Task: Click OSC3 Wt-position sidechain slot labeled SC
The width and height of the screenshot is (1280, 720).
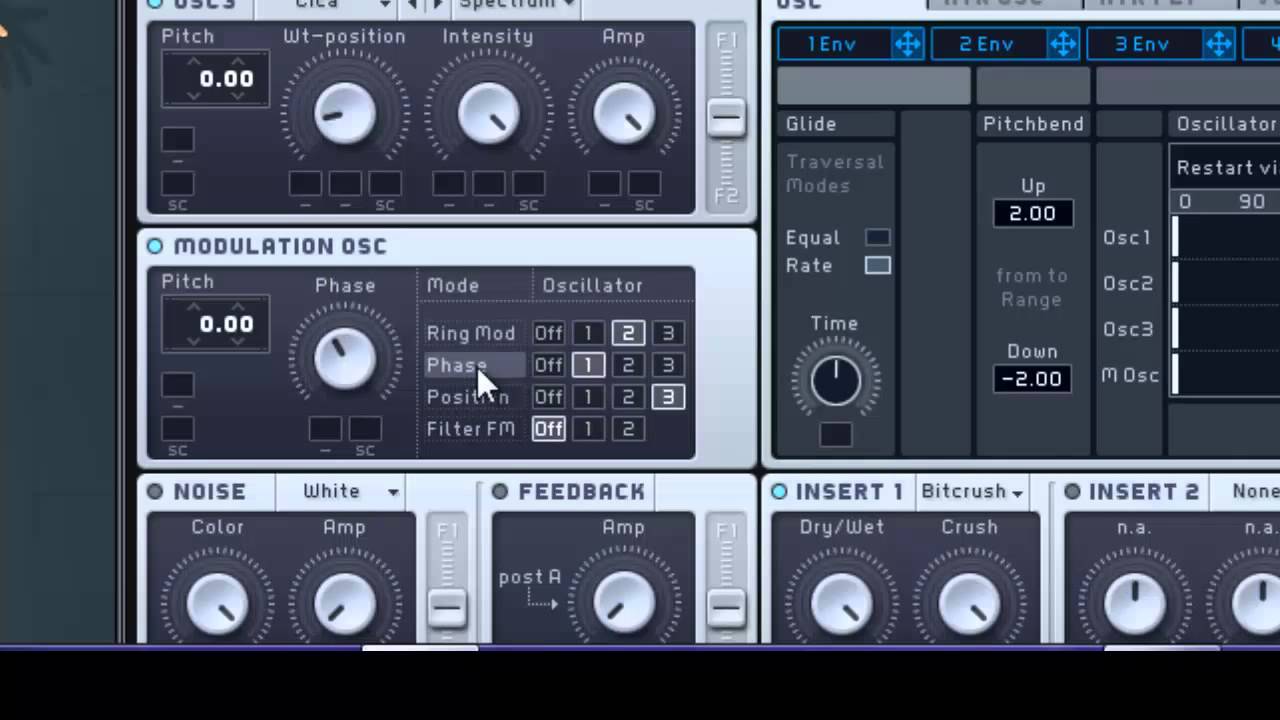Action: 385,184
